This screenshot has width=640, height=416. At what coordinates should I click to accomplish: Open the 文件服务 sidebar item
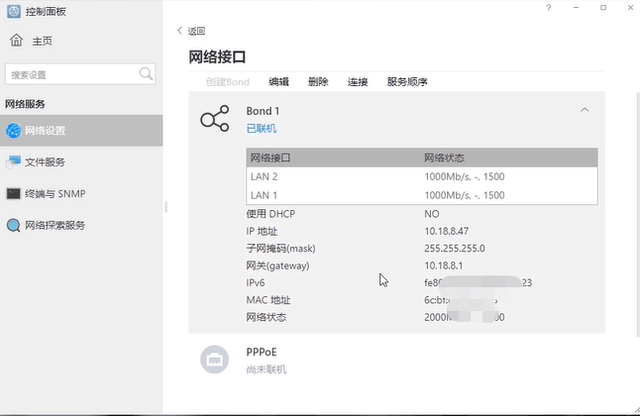pos(46,162)
